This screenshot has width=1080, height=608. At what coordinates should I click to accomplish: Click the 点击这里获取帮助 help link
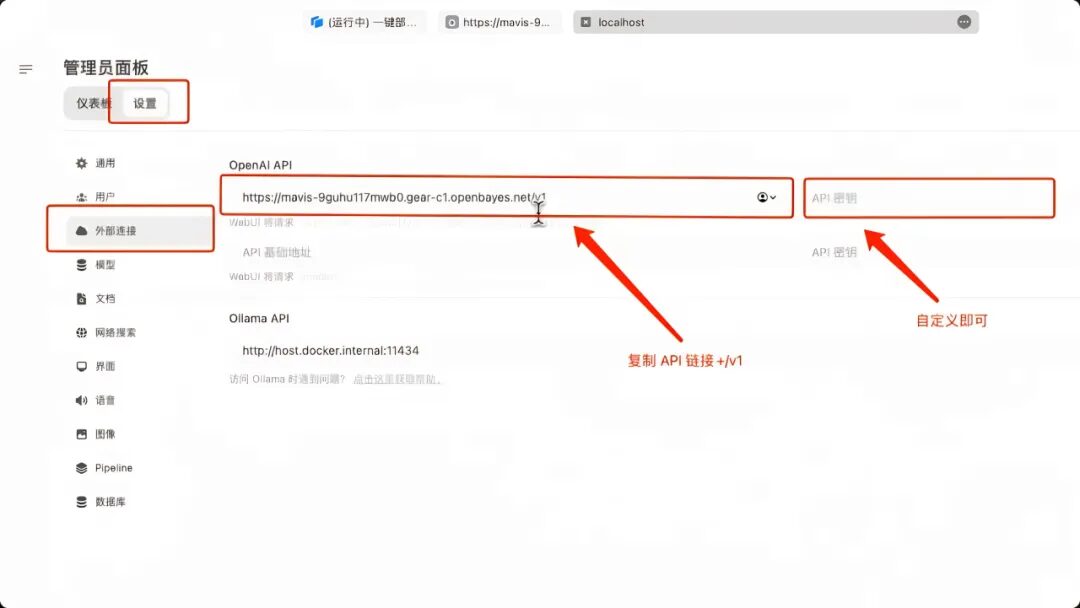click(396, 380)
